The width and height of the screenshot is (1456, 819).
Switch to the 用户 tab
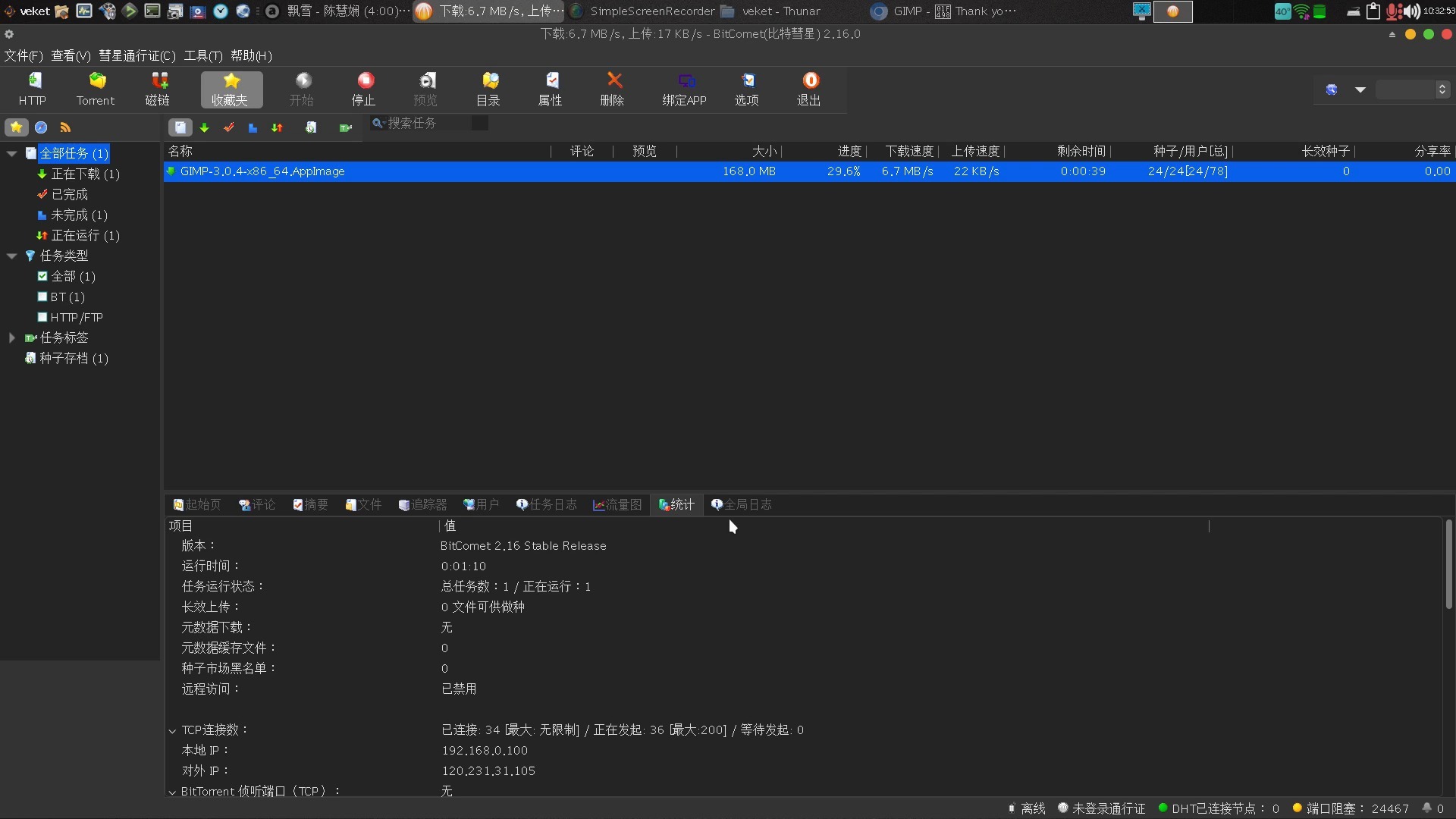pos(482,504)
